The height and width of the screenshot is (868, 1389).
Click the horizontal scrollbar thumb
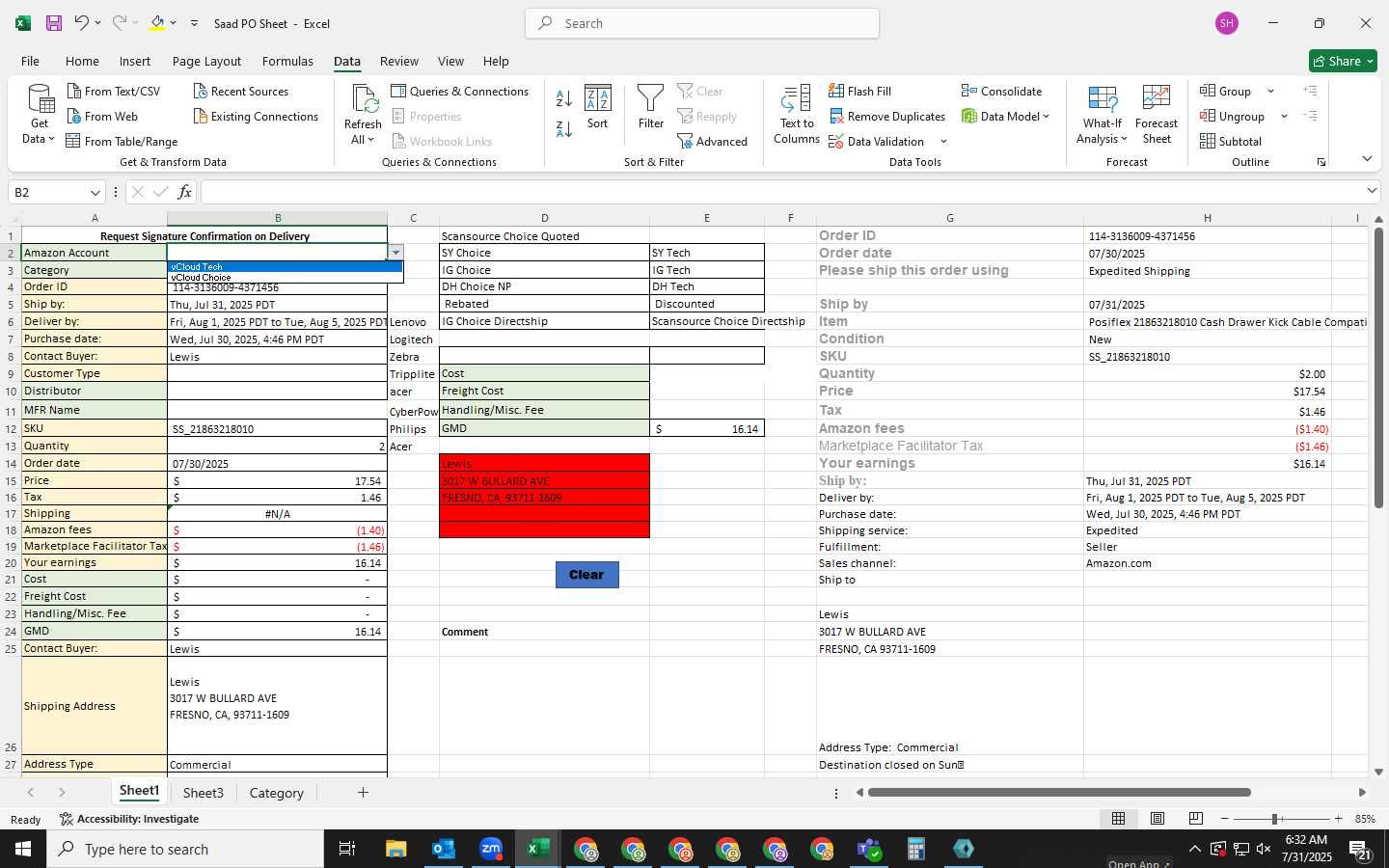click(1059, 793)
